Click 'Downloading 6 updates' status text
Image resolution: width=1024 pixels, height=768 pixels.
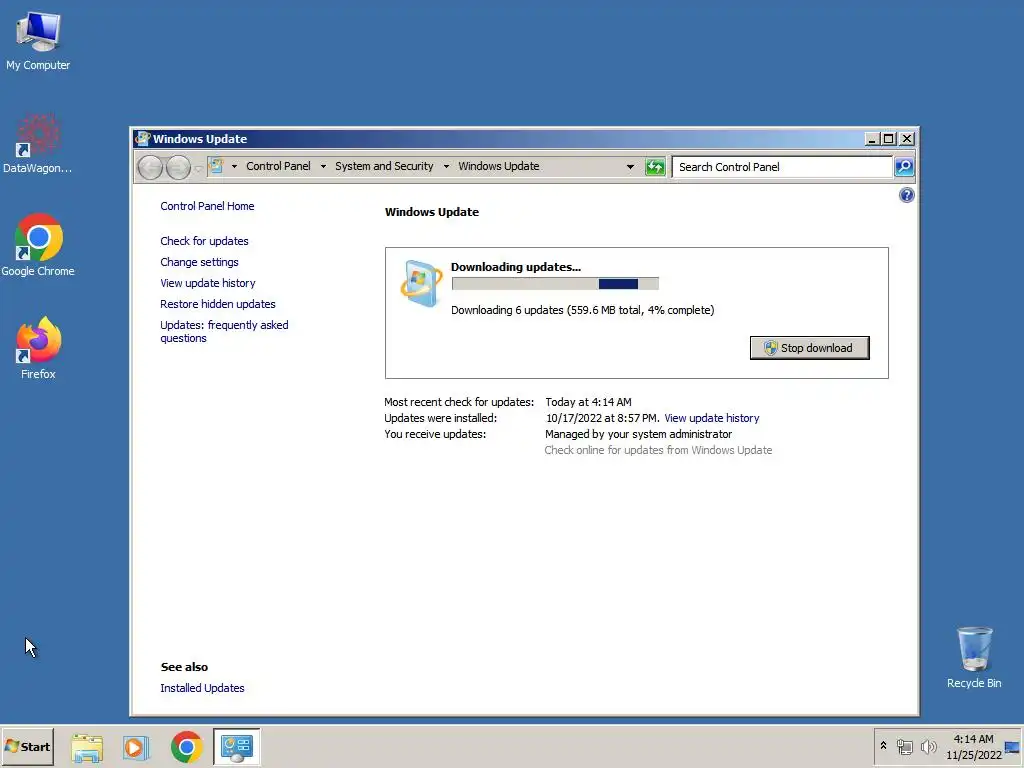[x=583, y=310]
